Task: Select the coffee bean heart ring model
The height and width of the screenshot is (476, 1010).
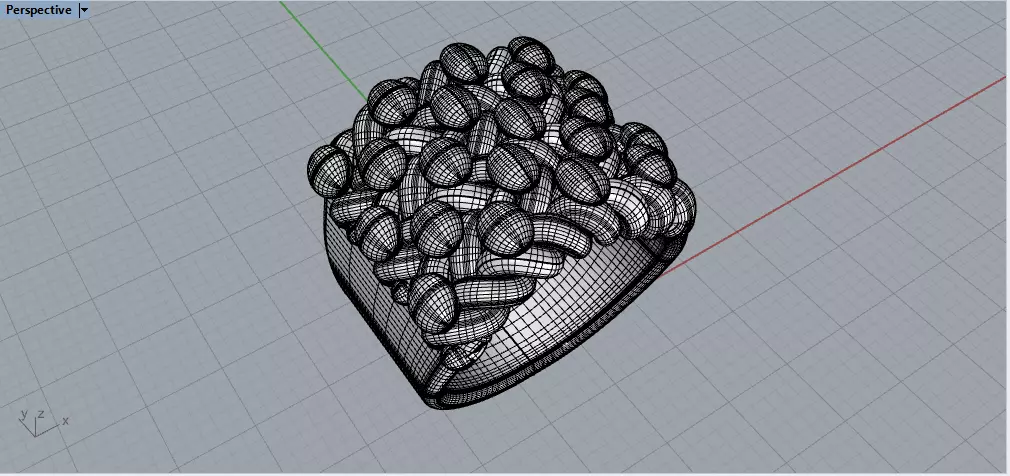Action: 500,222
